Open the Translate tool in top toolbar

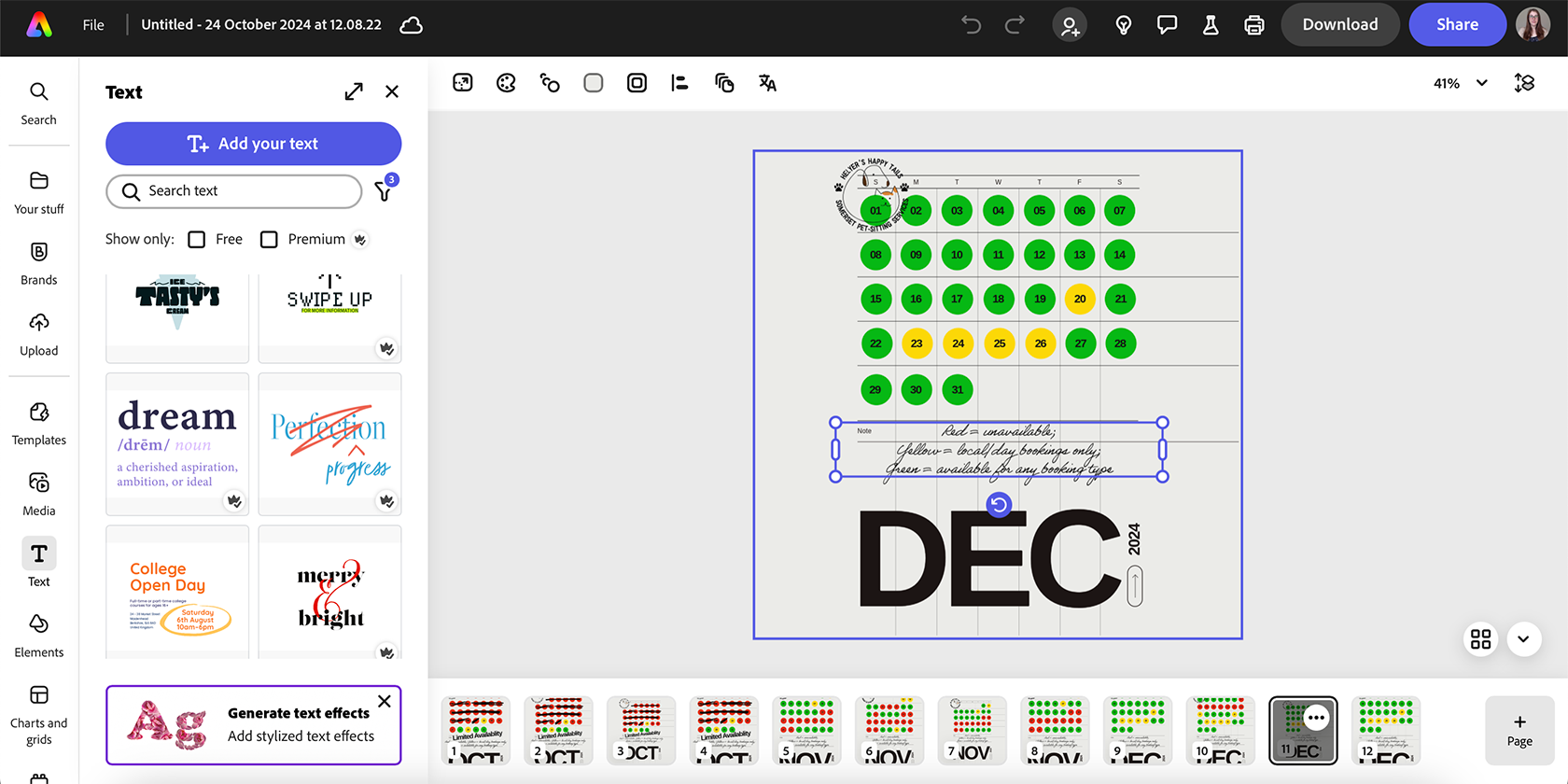767,83
